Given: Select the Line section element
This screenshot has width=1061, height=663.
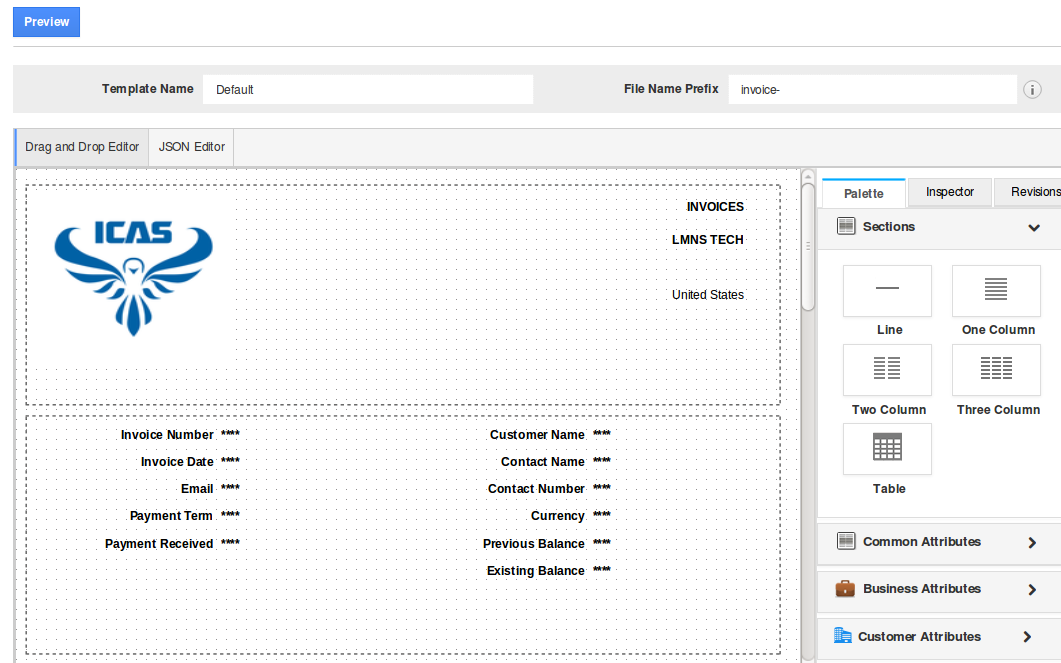Looking at the screenshot, I should coord(887,291).
